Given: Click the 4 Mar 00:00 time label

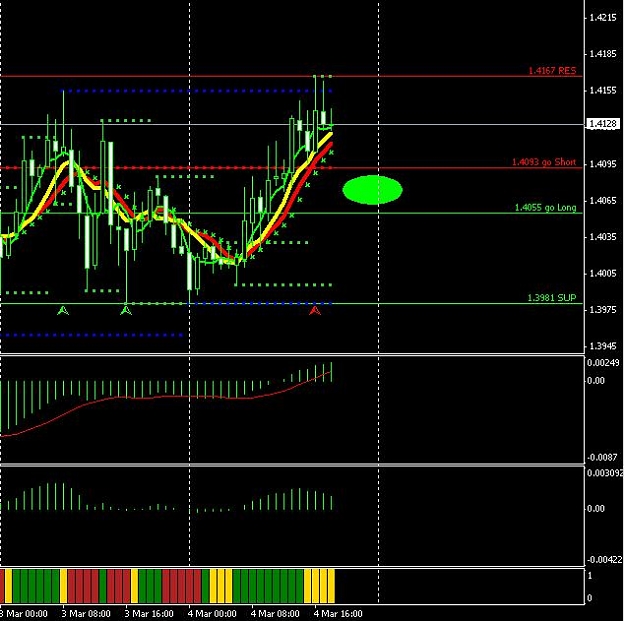Looking at the screenshot, I should pyautogui.click(x=212, y=614).
